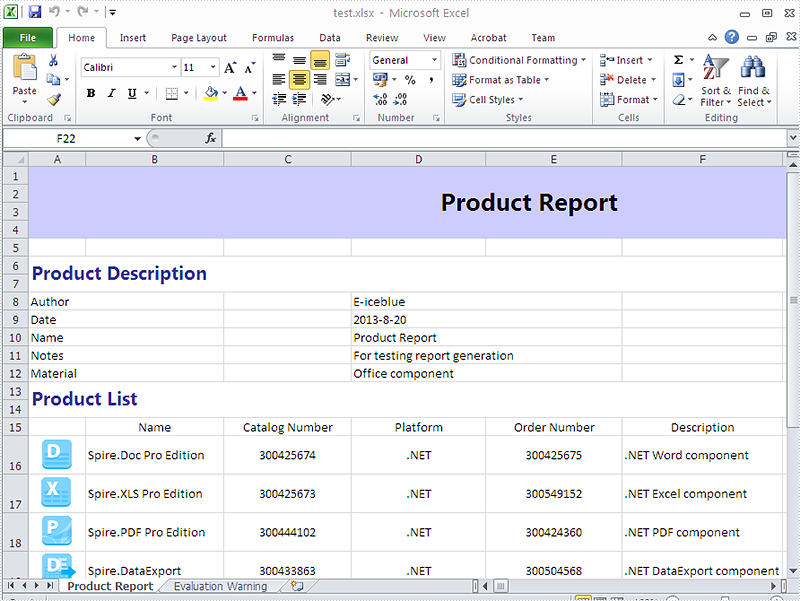Viewport: 800px width, 601px height.
Task: Turn off the highlighted Center alignment button
Action: click(299, 80)
